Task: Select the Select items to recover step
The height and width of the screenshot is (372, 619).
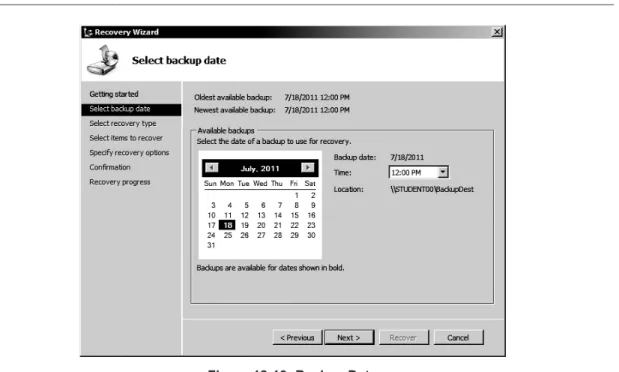Action: coord(126,138)
